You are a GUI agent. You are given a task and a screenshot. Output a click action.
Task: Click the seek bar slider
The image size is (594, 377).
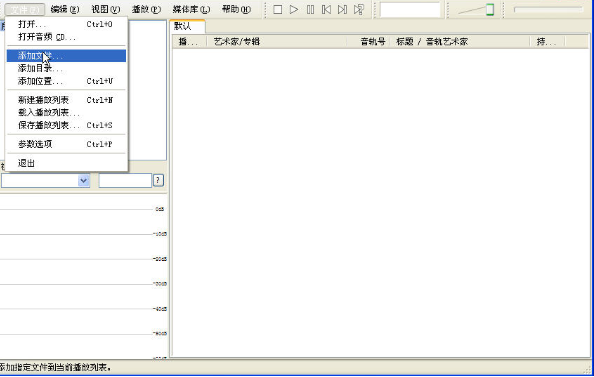549,9
